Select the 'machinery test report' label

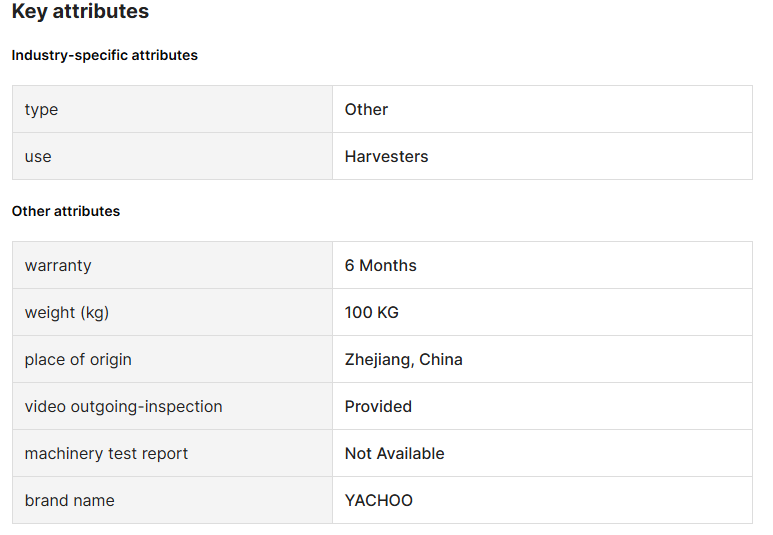click(106, 453)
